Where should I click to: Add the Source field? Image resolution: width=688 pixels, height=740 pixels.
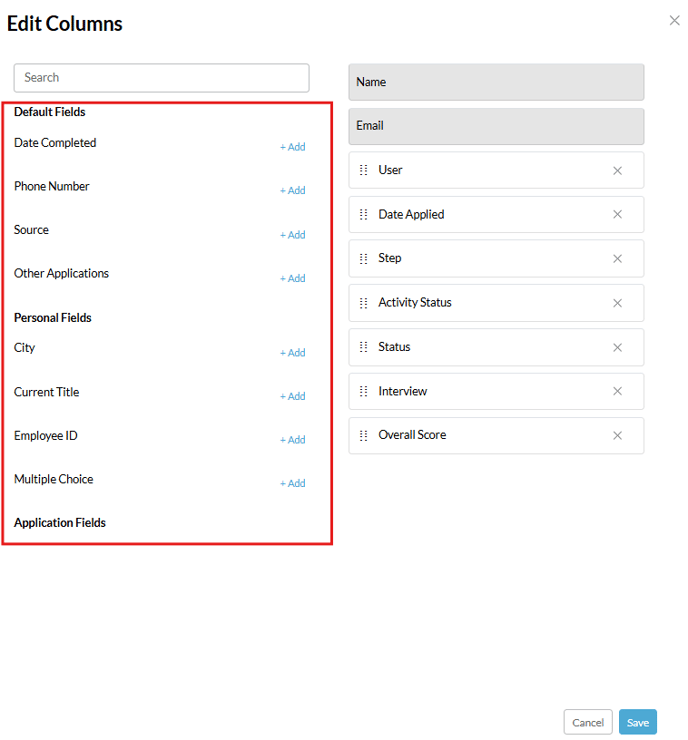(293, 235)
